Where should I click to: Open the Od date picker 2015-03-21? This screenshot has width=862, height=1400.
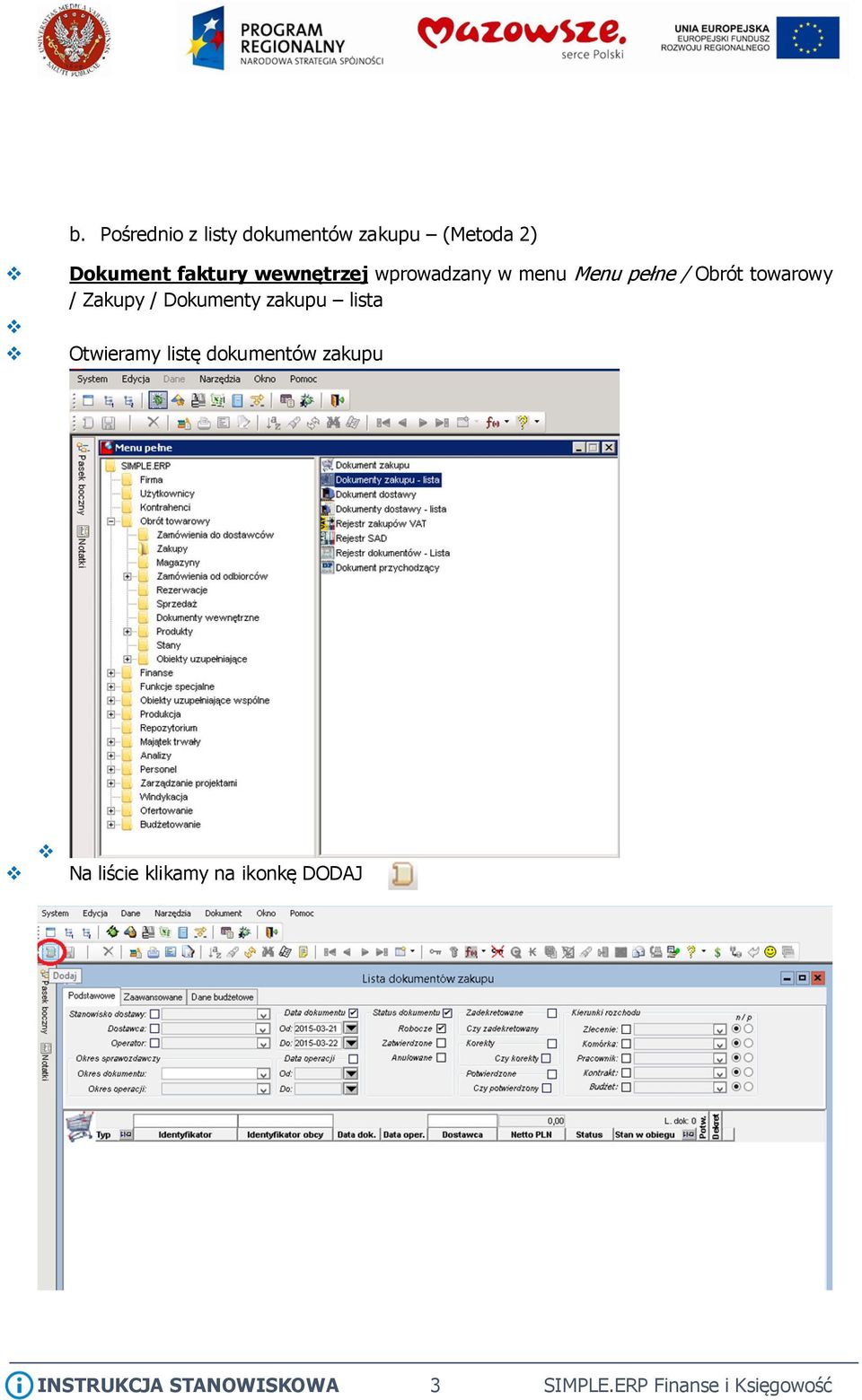coord(351,1028)
